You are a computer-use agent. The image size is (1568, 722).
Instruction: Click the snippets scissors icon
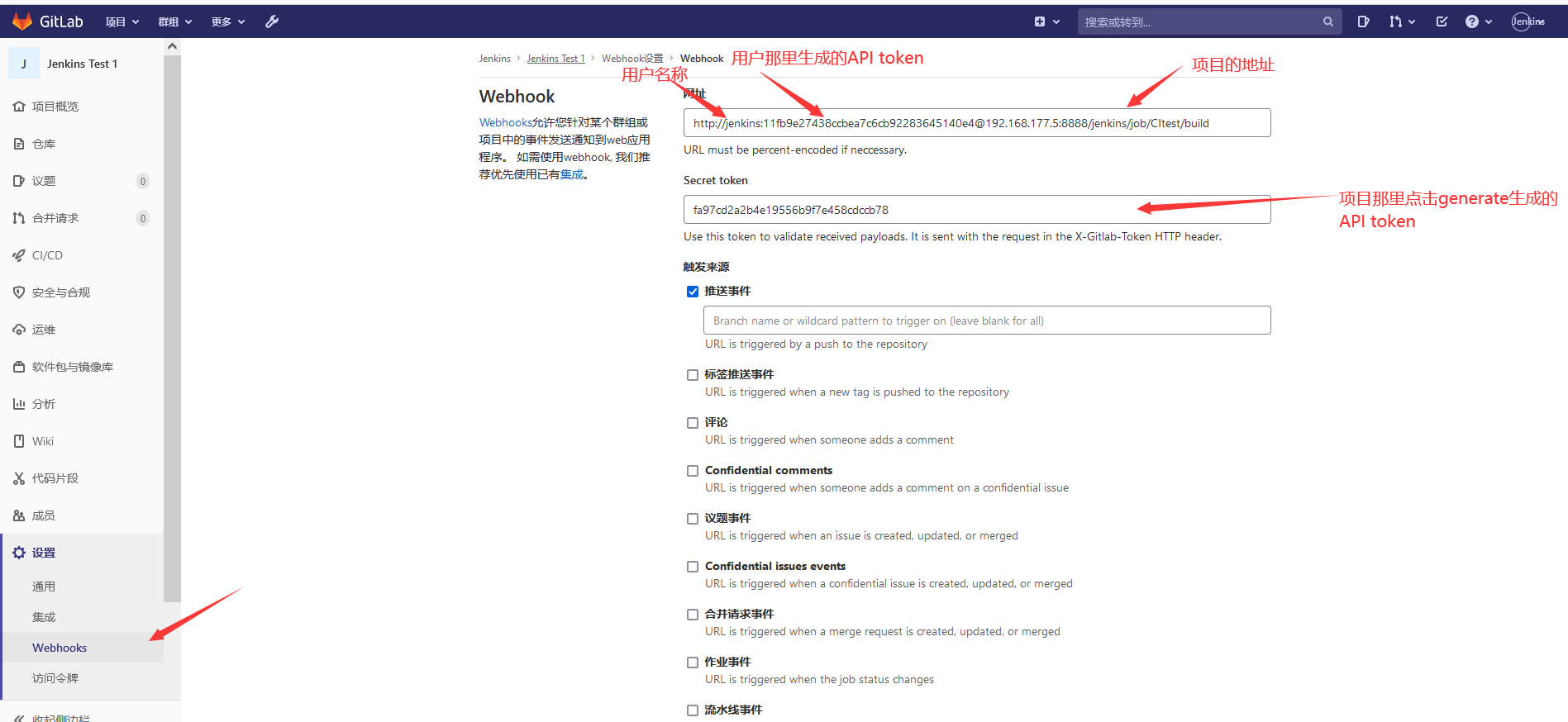pyautogui.click(x=19, y=478)
